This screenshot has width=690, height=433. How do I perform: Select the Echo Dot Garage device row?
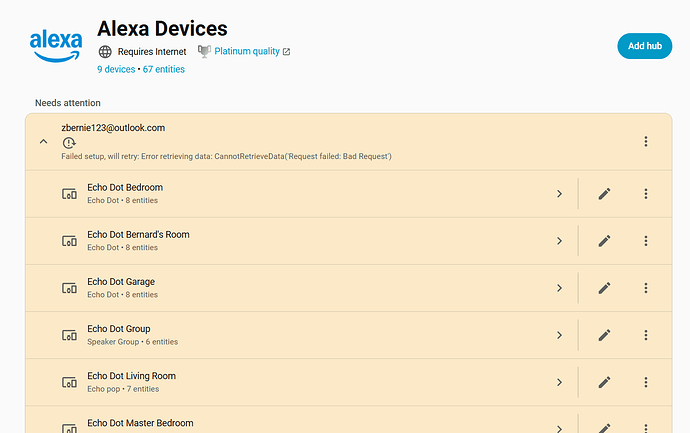click(300, 288)
